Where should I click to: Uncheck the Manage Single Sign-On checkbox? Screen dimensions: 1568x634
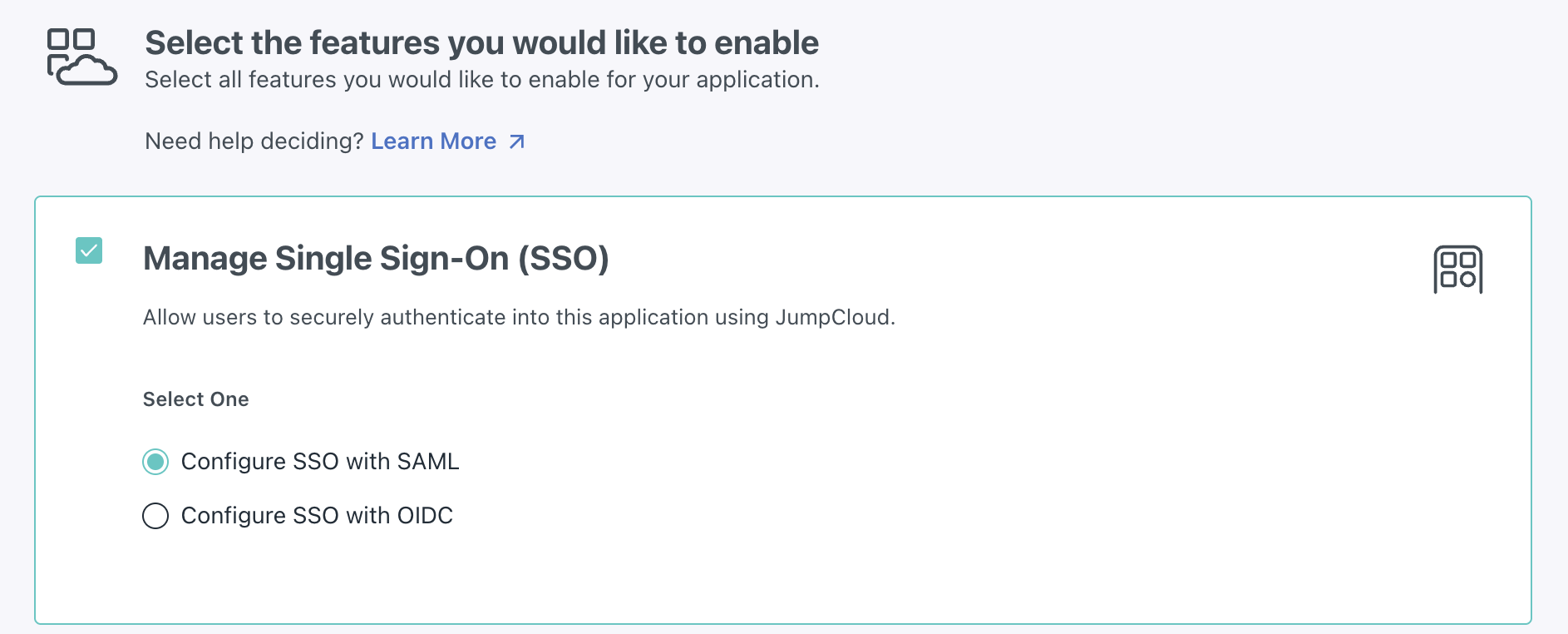click(89, 250)
